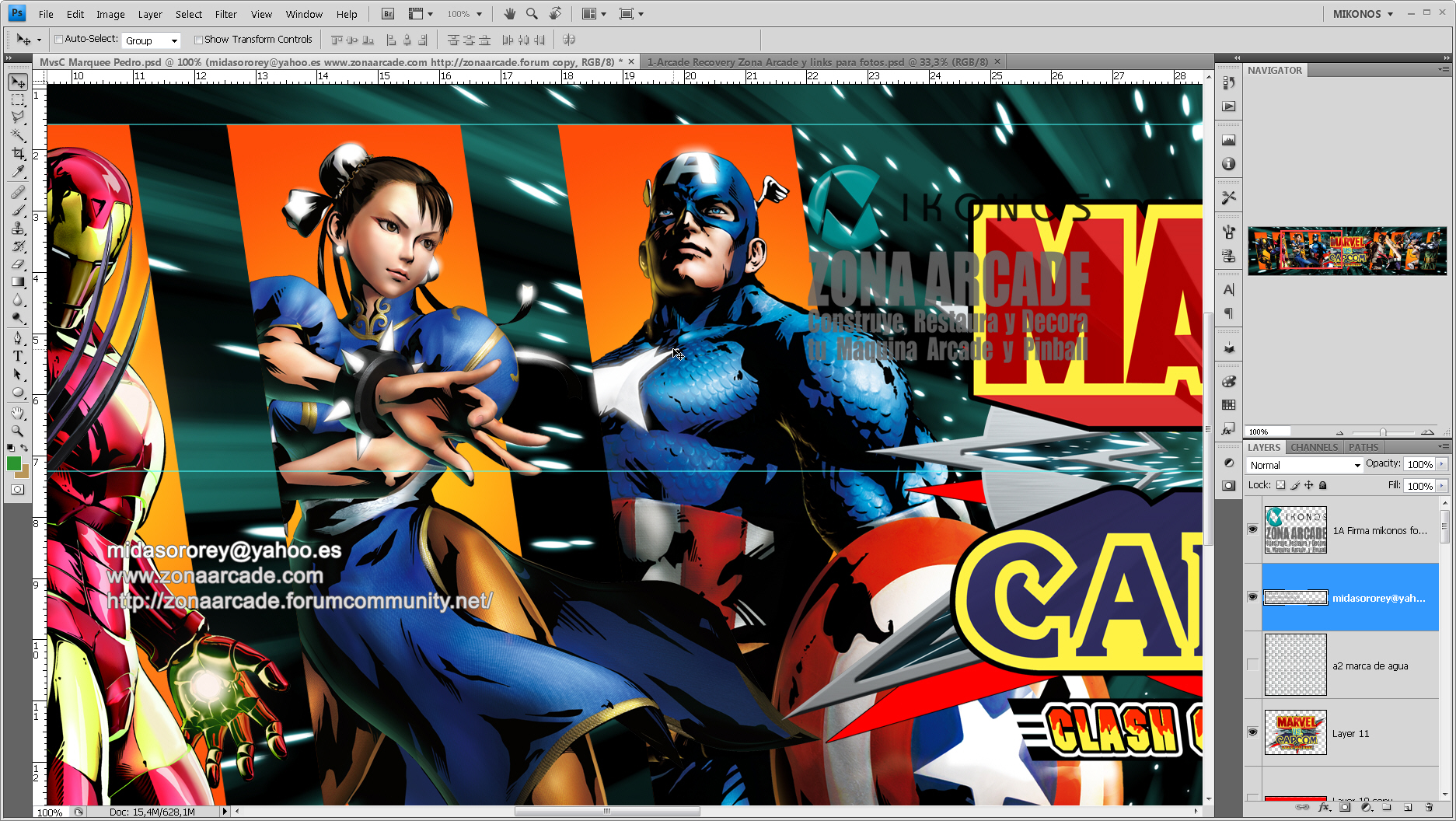Select the Path Selection tool
1456x821 pixels.
(x=18, y=374)
